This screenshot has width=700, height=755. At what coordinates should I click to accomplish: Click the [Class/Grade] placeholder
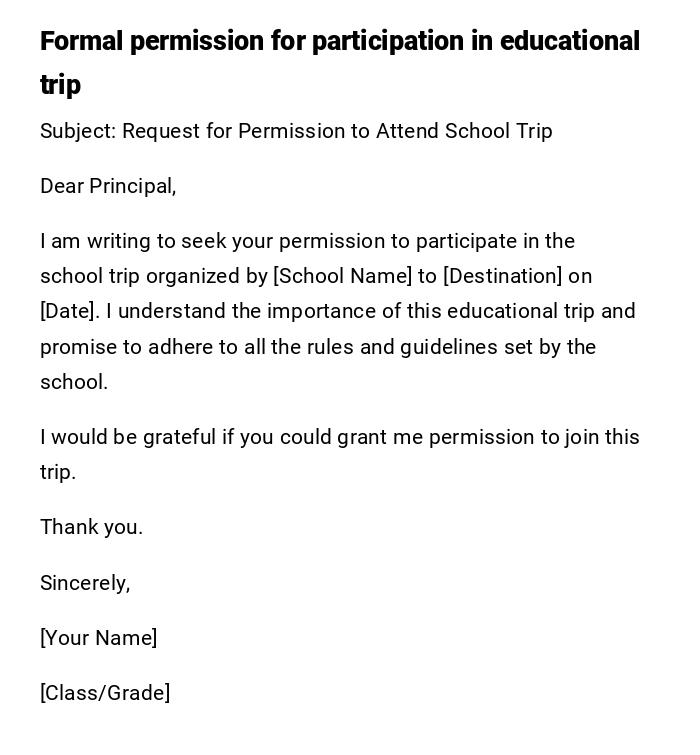tap(105, 693)
